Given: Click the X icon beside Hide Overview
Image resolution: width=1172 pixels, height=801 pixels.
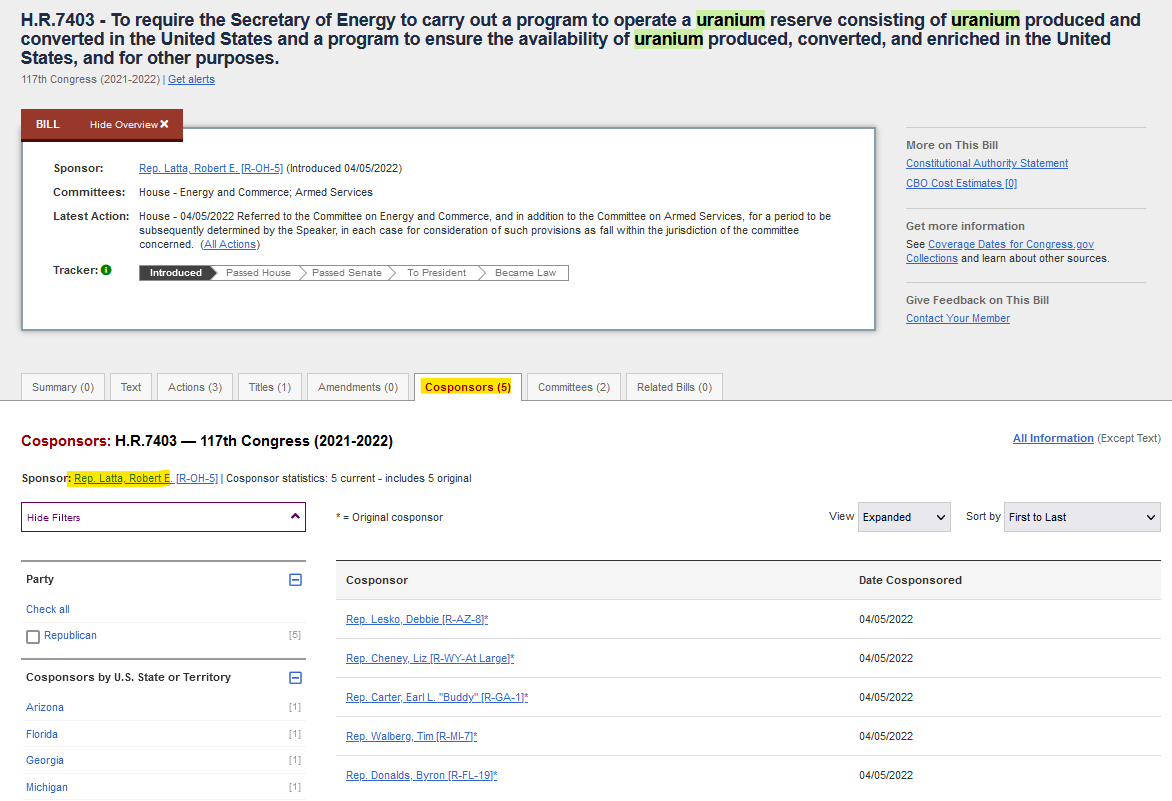Looking at the screenshot, I should [164, 124].
